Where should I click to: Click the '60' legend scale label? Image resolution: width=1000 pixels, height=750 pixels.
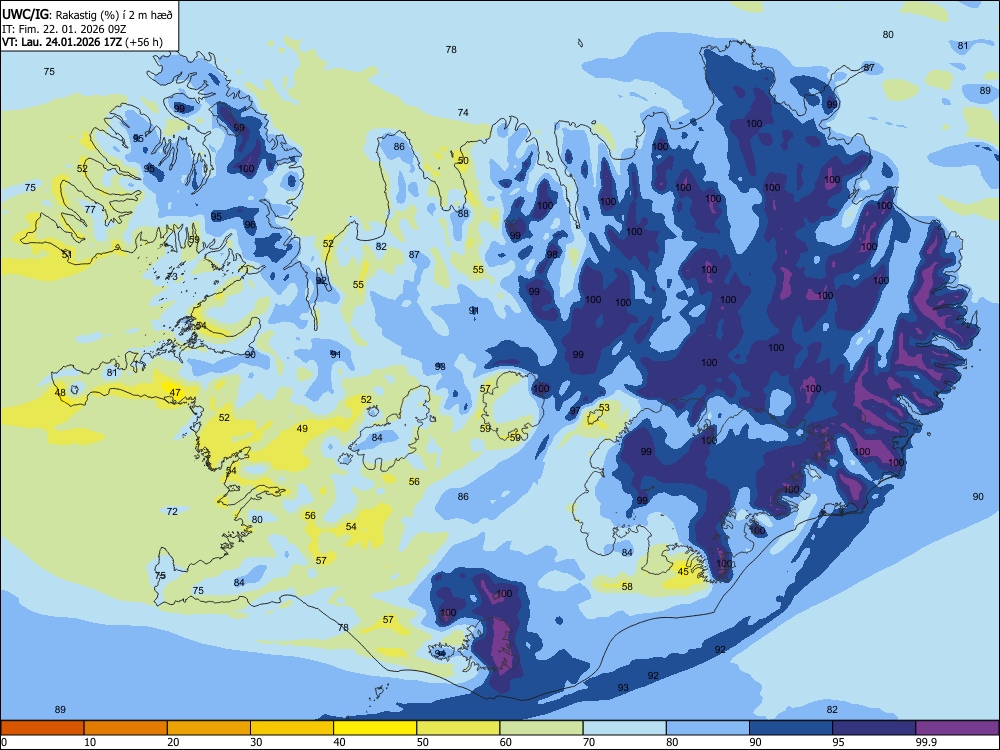click(x=506, y=742)
